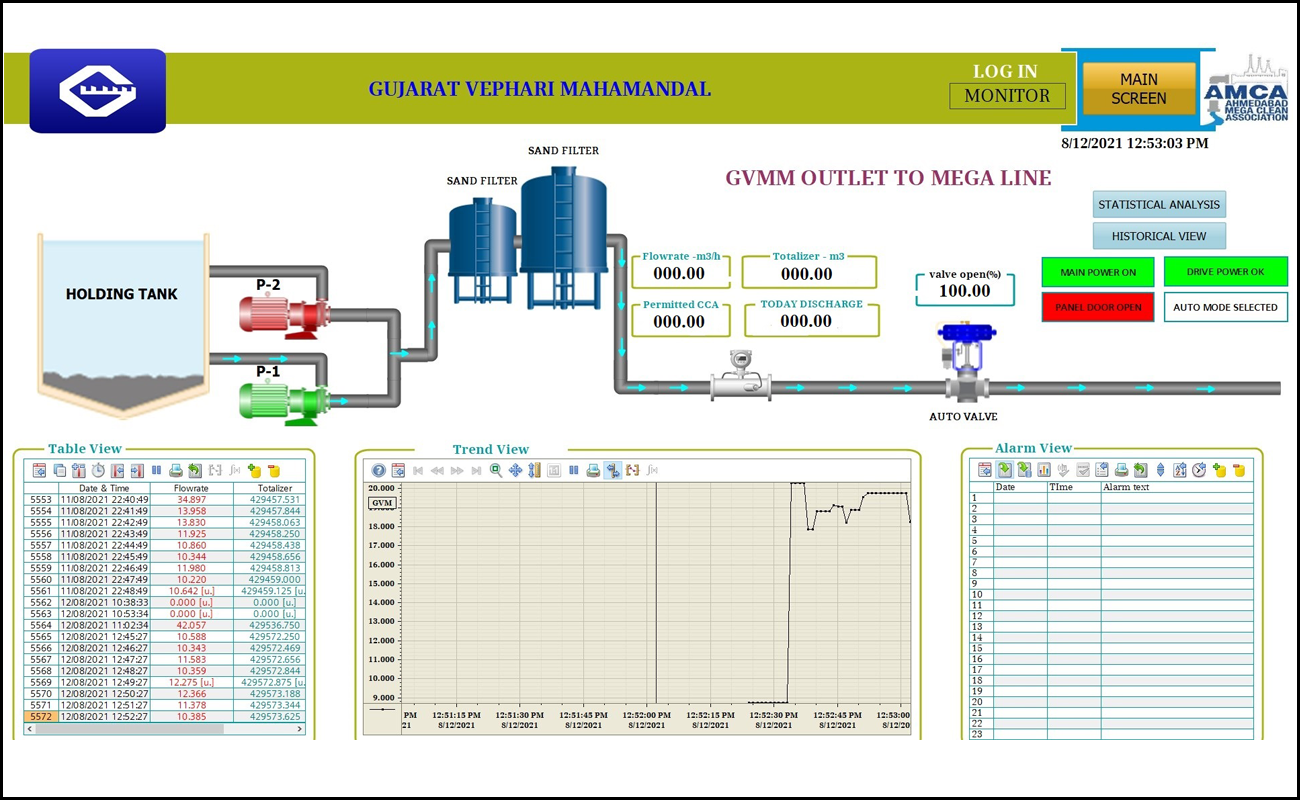Open the HISTORICAL VIEW page

click(1159, 236)
